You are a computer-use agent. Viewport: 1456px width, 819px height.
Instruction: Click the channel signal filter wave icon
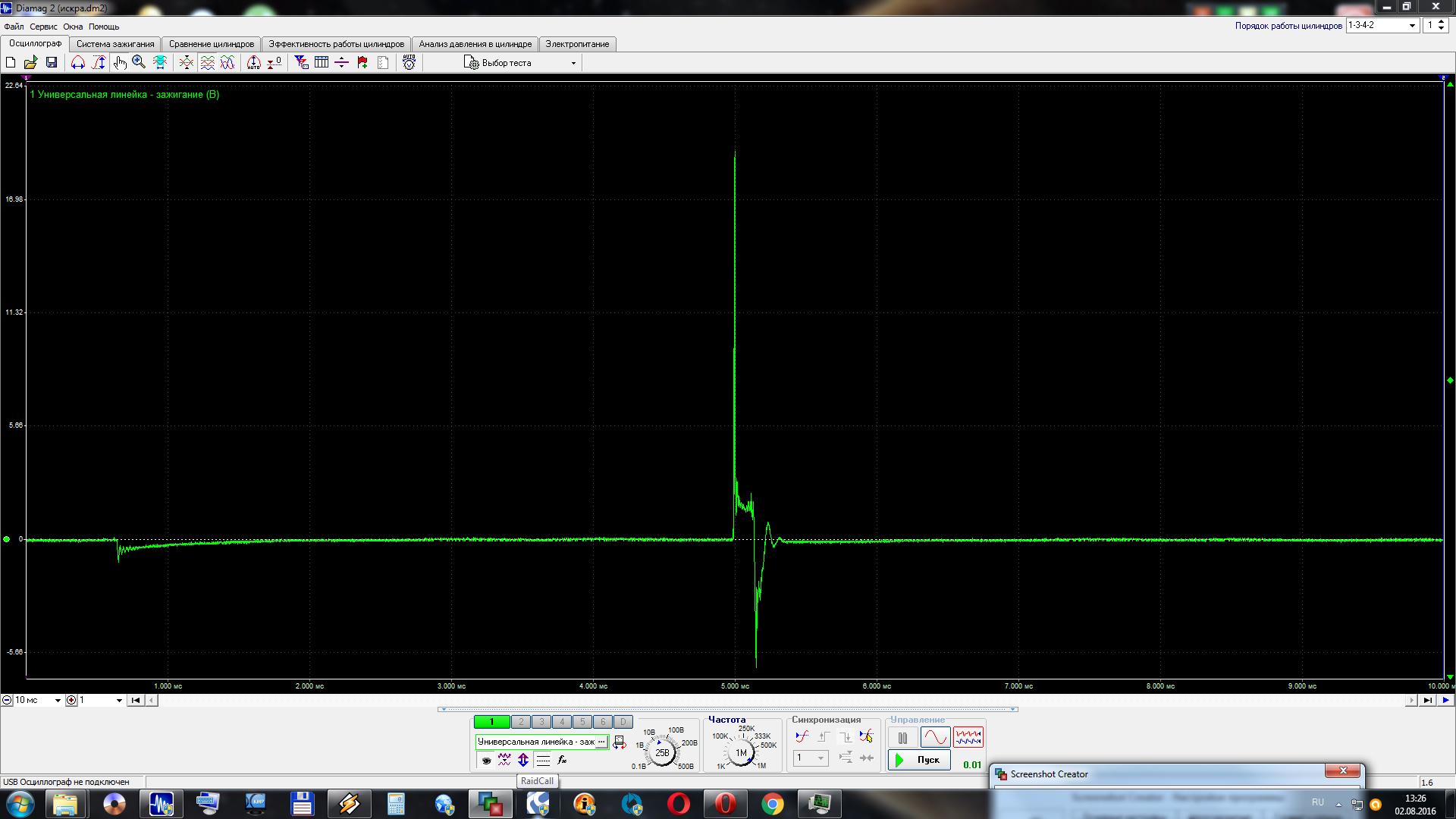tap(504, 760)
